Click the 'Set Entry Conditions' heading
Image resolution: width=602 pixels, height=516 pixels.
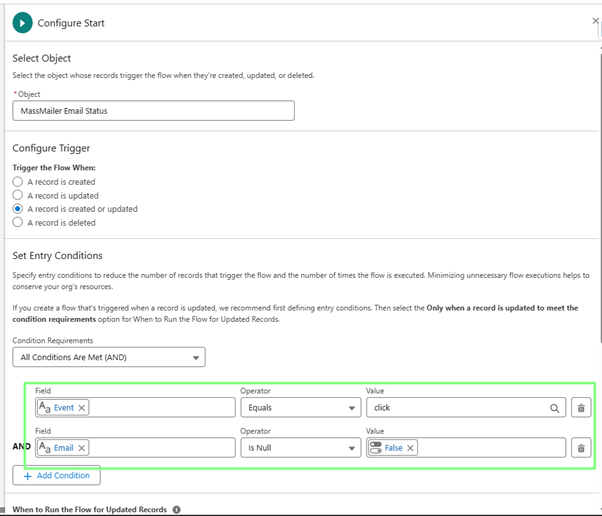click(57, 256)
